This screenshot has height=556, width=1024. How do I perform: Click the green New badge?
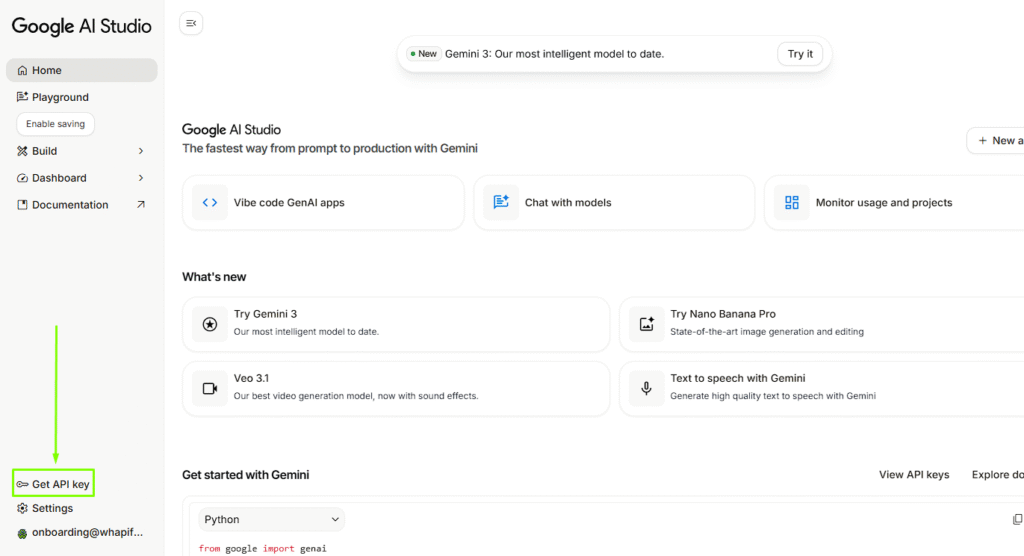(x=424, y=54)
